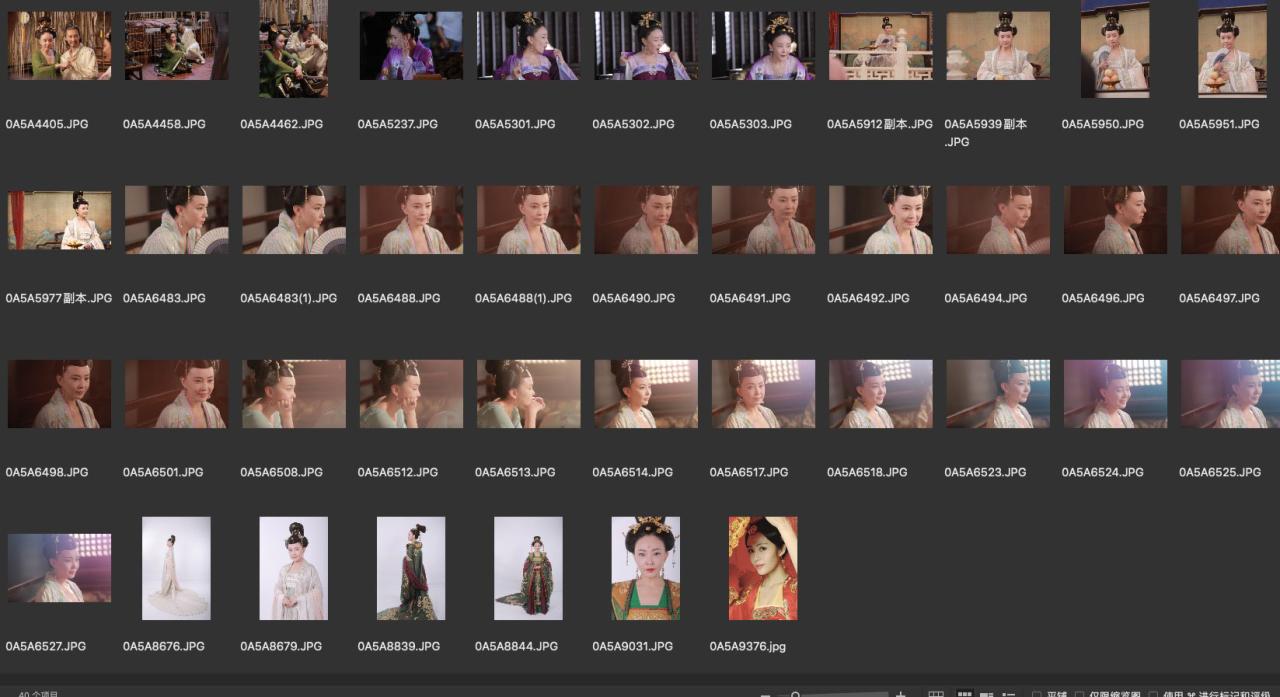Select the 0A5A9031.JPG headshot thumbnail
The image size is (1280, 697).
point(646,568)
